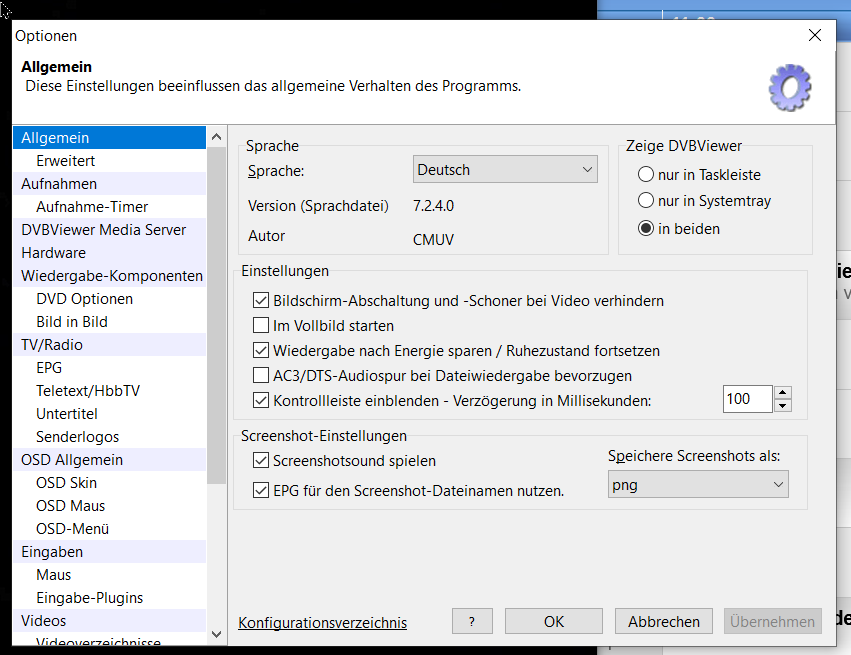
Task: Select DVBViewer Media Server entry
Action: [109, 230]
